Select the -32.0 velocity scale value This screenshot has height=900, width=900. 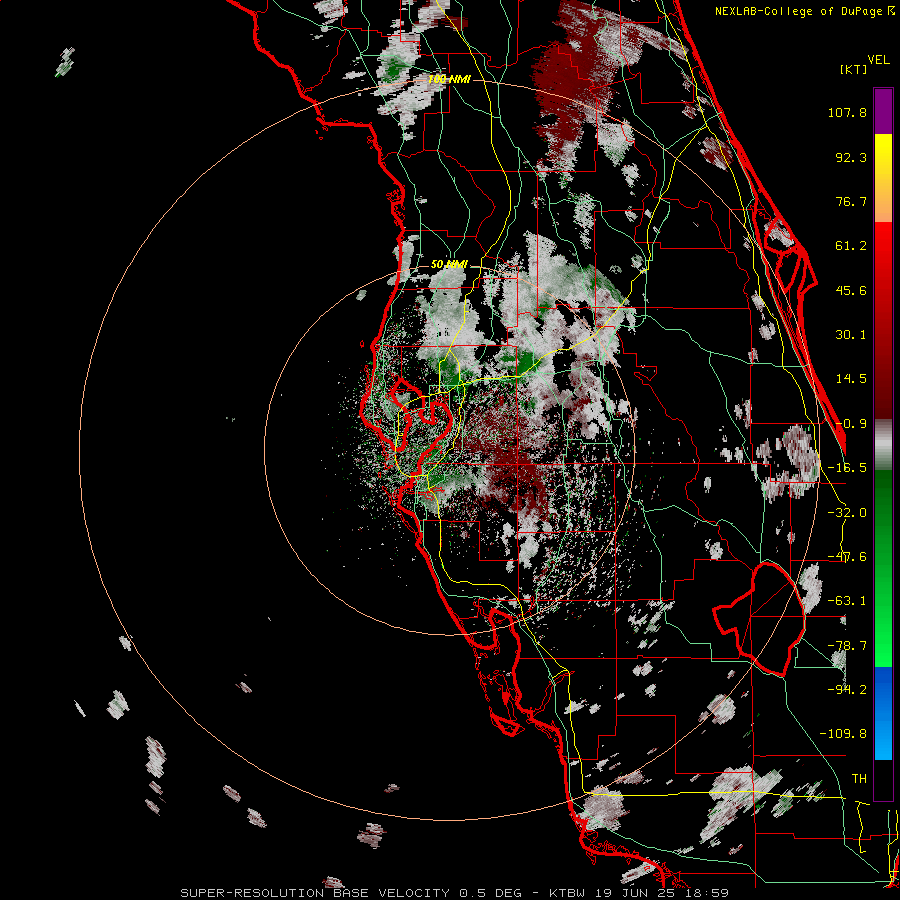(847, 513)
